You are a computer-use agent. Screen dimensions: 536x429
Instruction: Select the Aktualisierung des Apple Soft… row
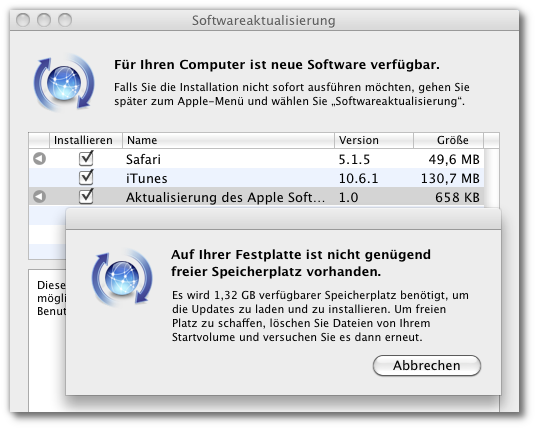pyautogui.click(x=256, y=197)
